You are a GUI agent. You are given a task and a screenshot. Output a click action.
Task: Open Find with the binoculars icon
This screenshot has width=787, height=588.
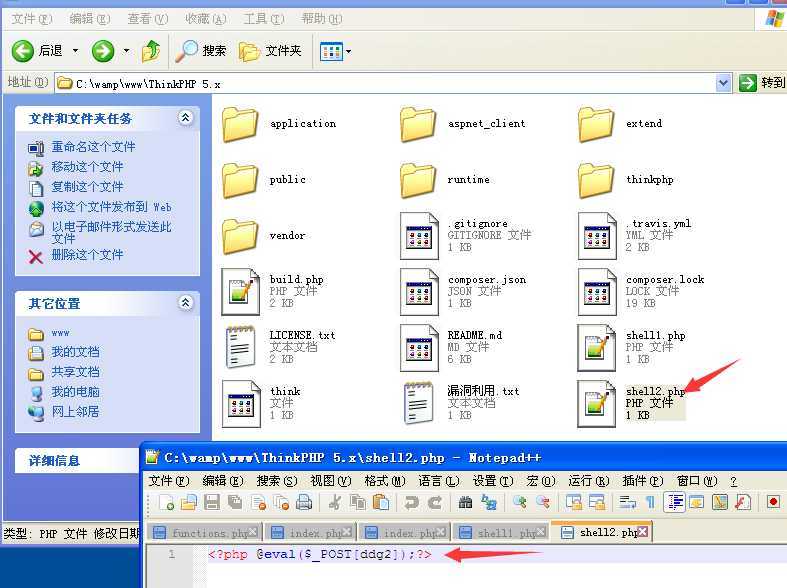465,502
